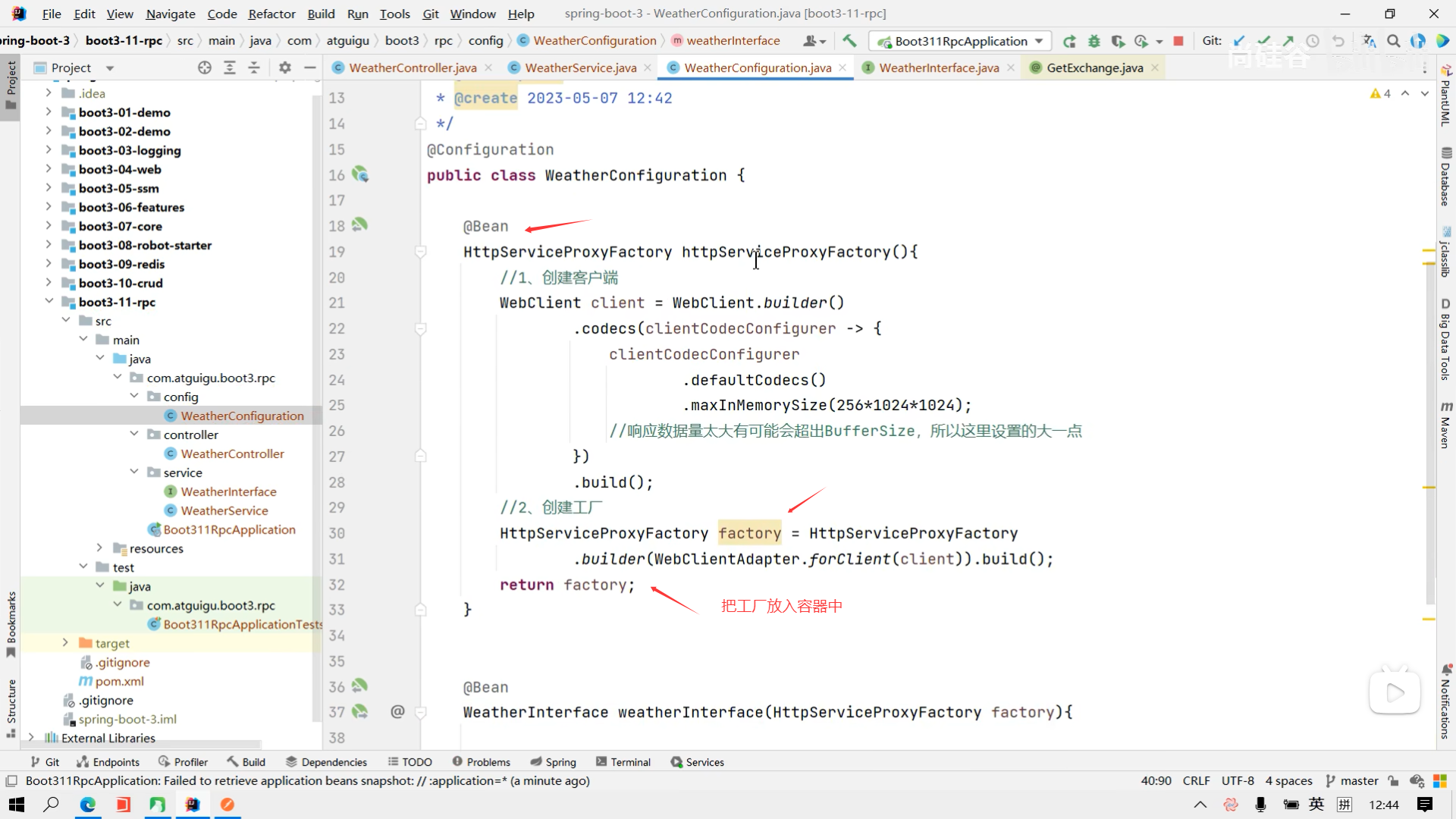Click the master Git branch widget
Image resolution: width=1456 pixels, height=819 pixels.
pyautogui.click(x=1352, y=780)
